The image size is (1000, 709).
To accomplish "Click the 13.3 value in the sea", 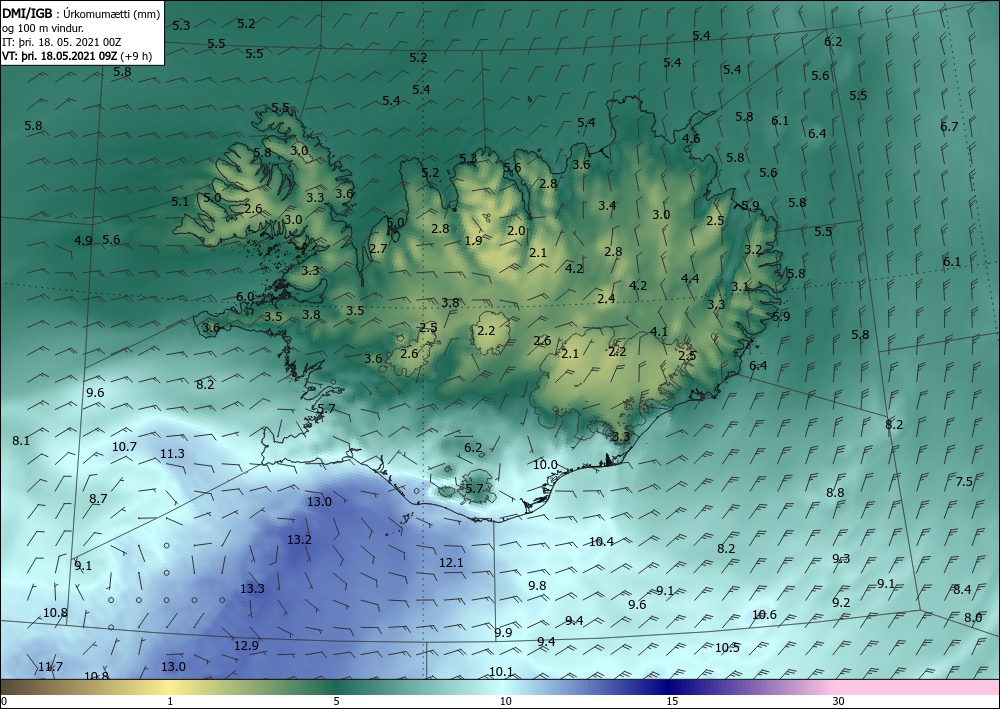I will pyautogui.click(x=253, y=588).
